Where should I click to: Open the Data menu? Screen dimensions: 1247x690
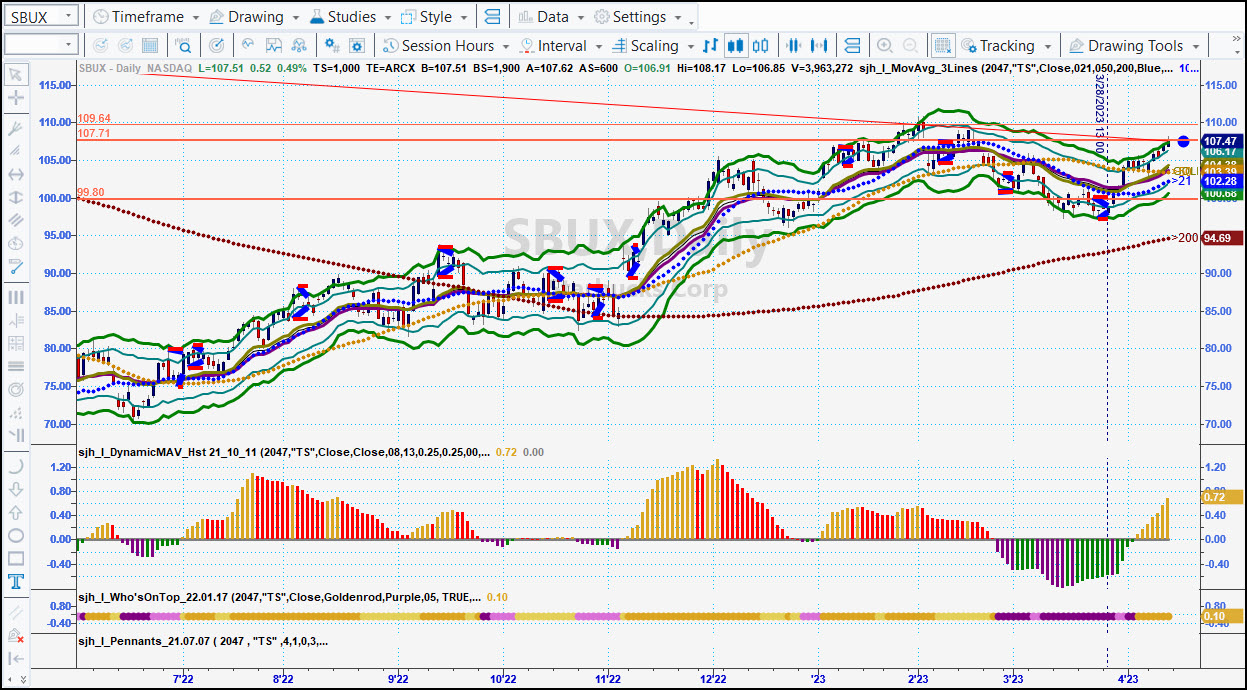551,17
